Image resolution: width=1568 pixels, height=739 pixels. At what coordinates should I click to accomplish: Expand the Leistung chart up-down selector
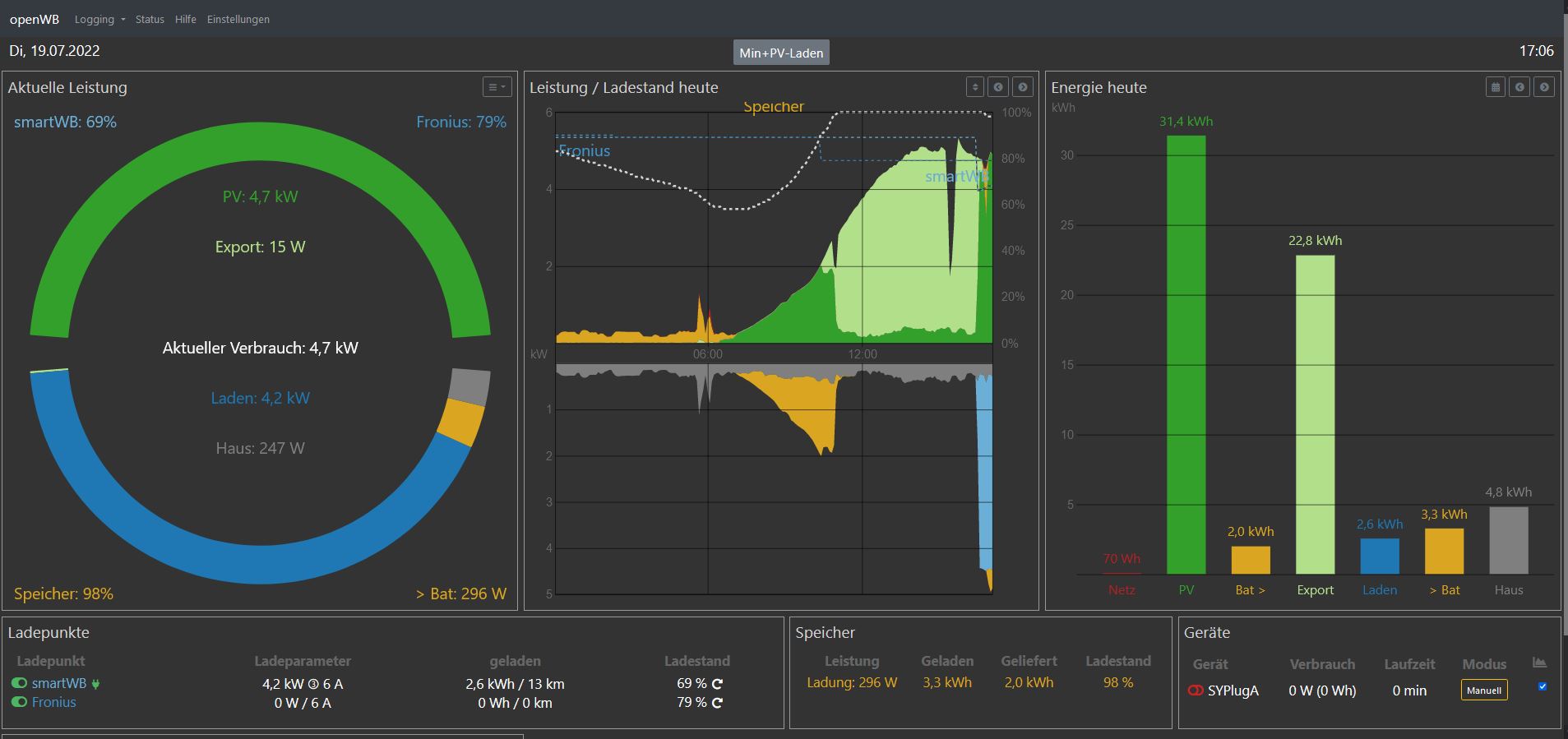click(x=974, y=87)
